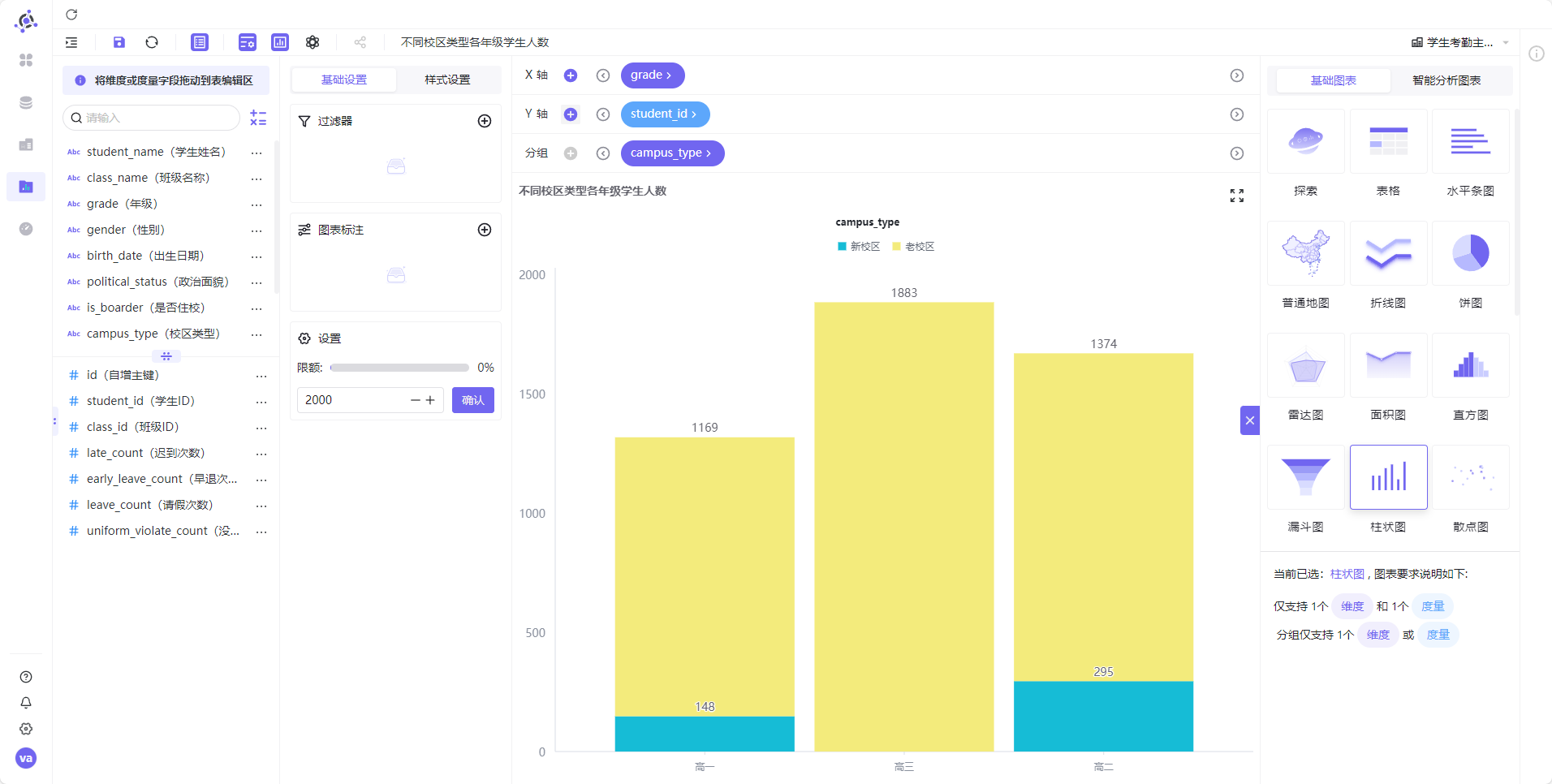Choose the radar chart (雷达图) icon

tap(1306, 365)
